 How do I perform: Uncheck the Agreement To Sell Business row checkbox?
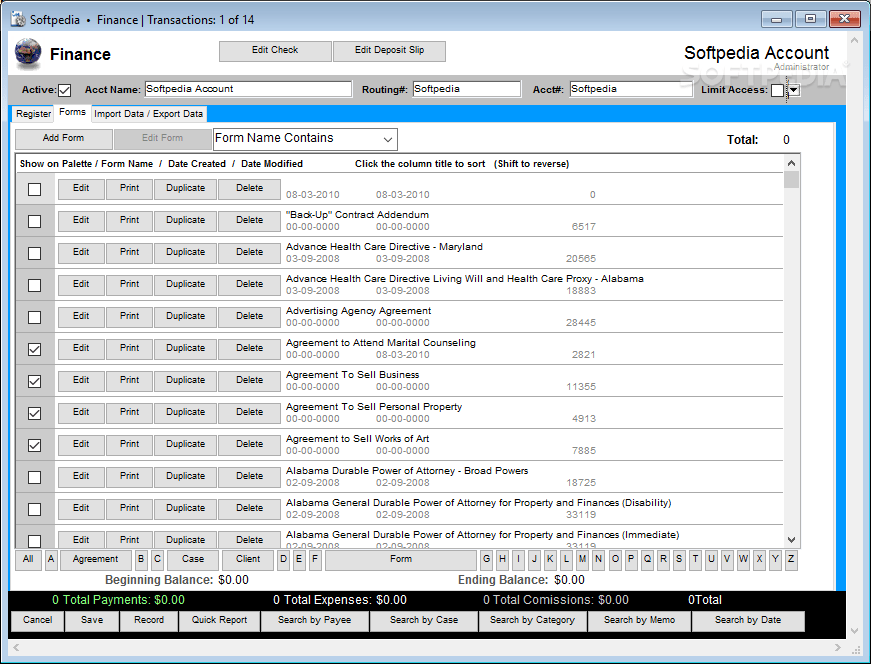pos(34,380)
